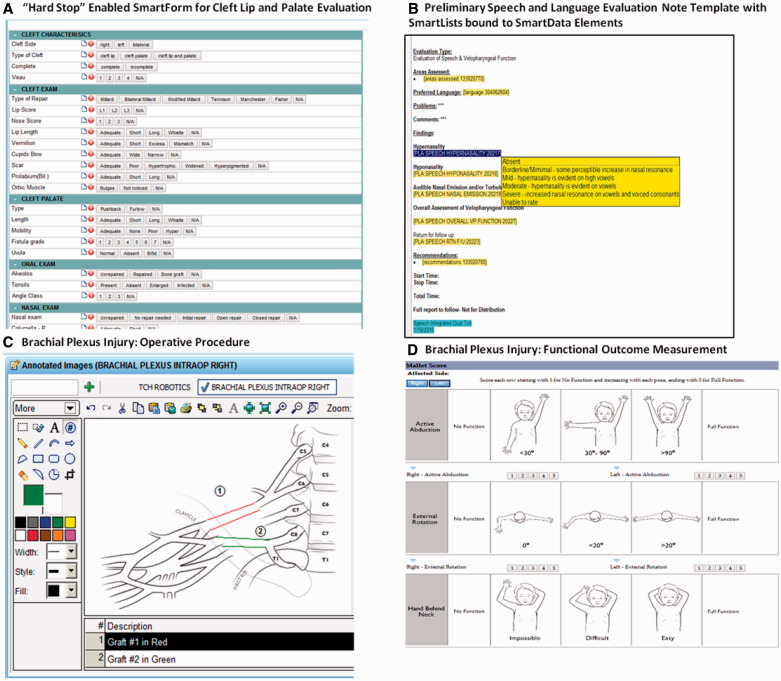Choose 'Whistle' for Lip Length
This screenshot has height=681, width=781.
(x=176, y=133)
